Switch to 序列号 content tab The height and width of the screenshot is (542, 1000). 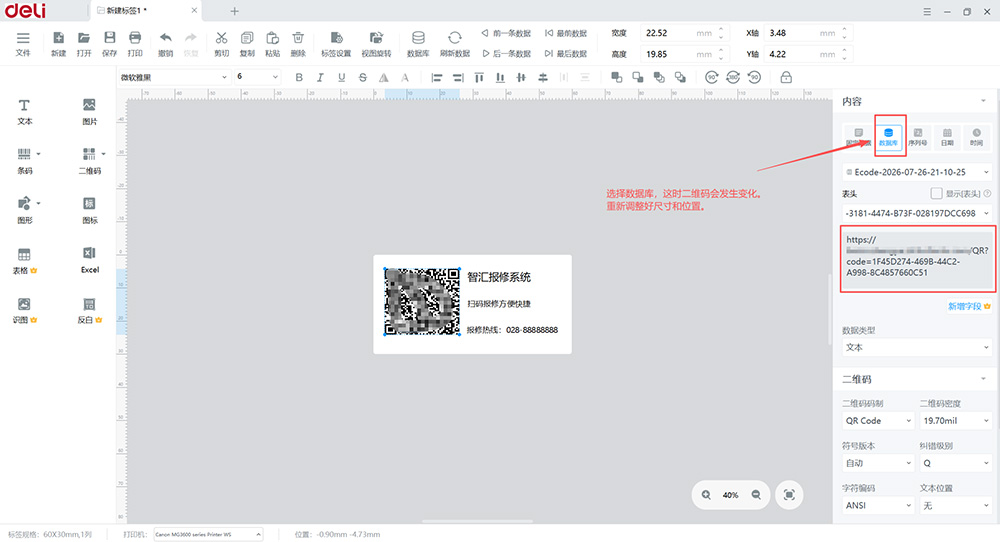tap(918, 136)
